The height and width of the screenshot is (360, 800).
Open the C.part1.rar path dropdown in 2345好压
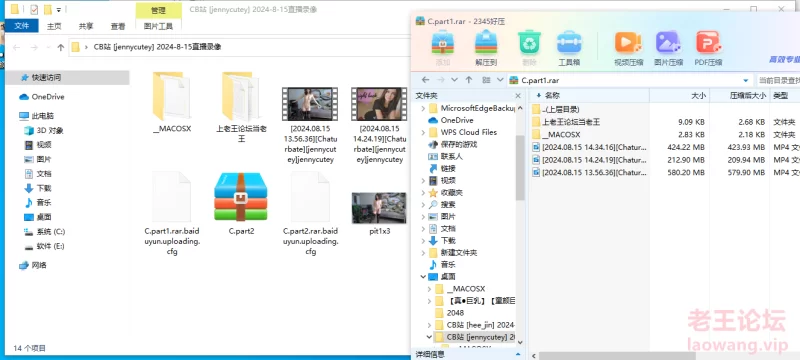point(746,81)
